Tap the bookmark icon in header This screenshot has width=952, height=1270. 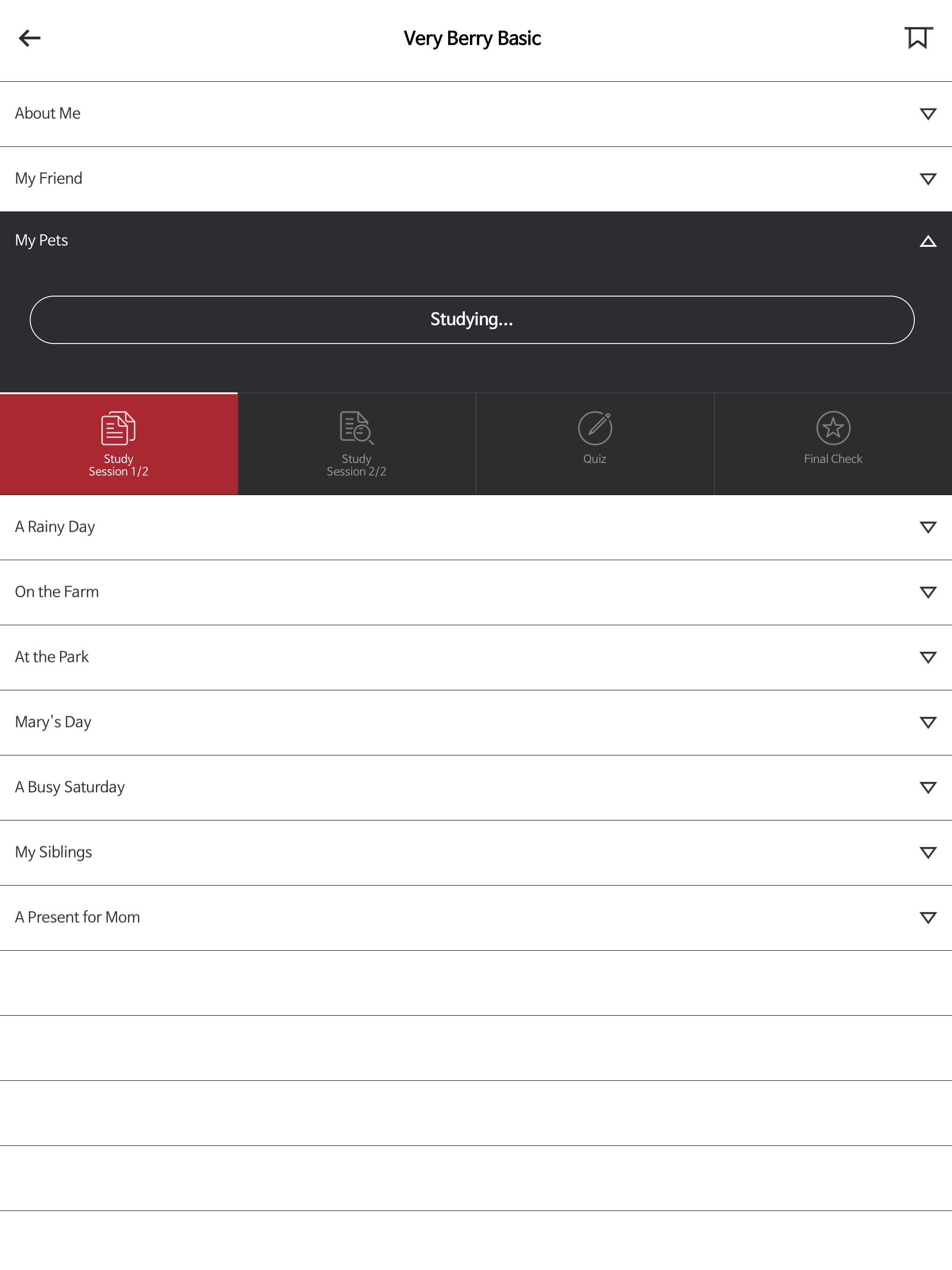coord(918,39)
